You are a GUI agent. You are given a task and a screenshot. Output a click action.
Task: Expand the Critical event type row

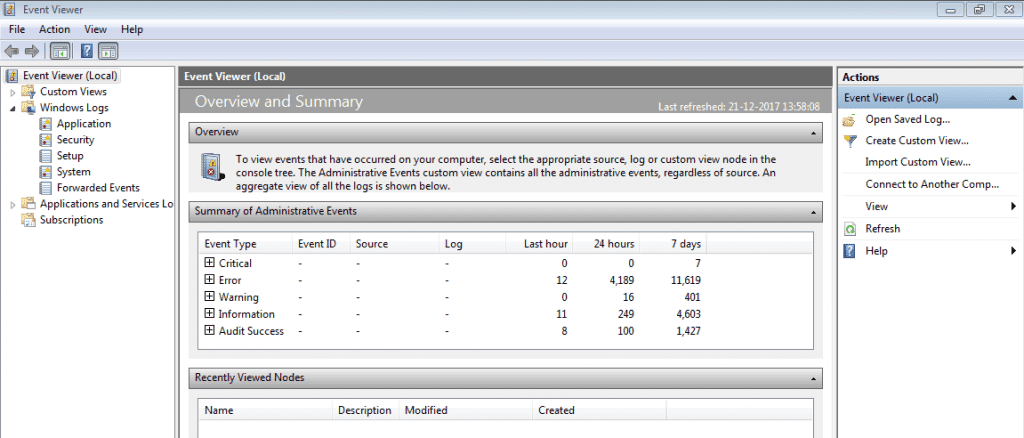pos(209,263)
